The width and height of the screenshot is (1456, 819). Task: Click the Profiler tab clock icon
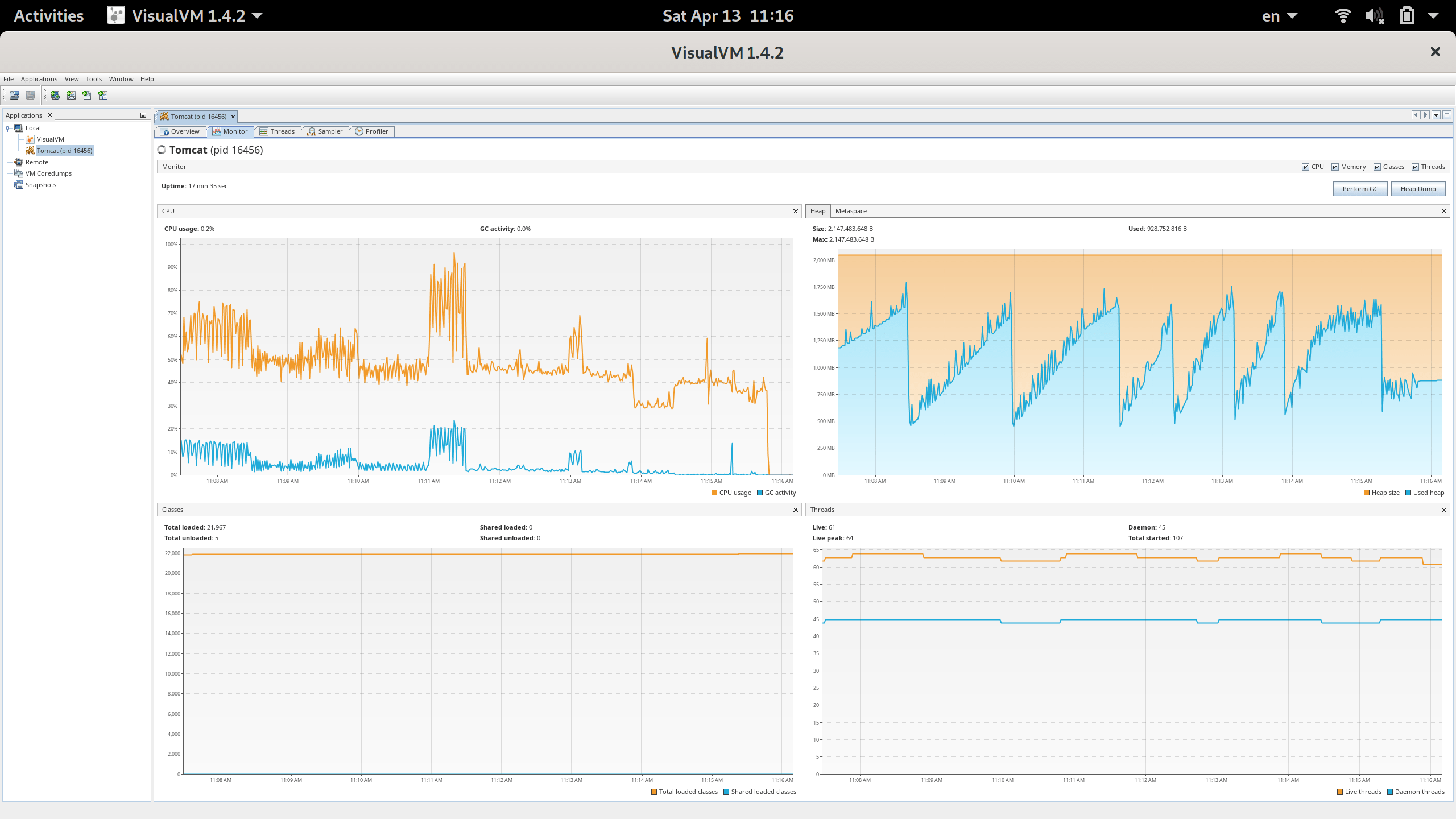359,131
